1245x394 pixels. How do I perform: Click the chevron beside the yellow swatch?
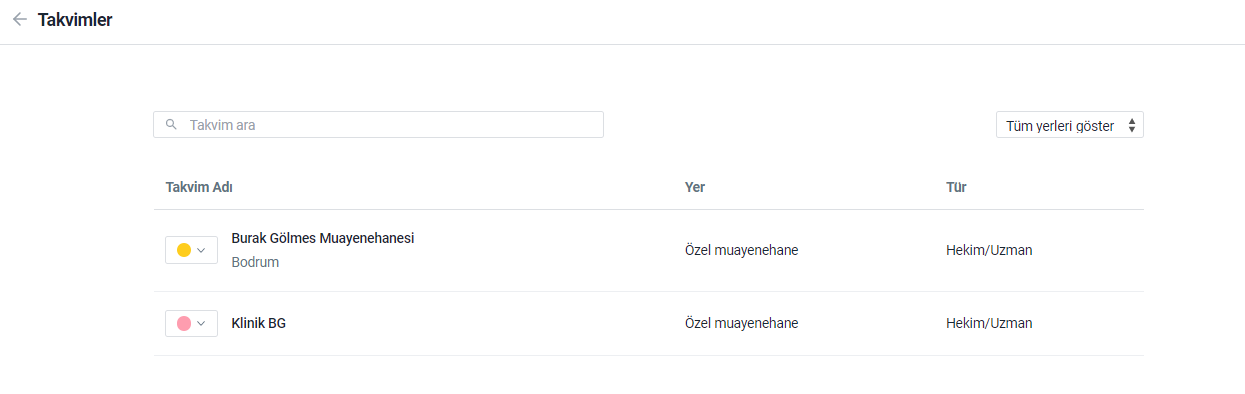(202, 250)
